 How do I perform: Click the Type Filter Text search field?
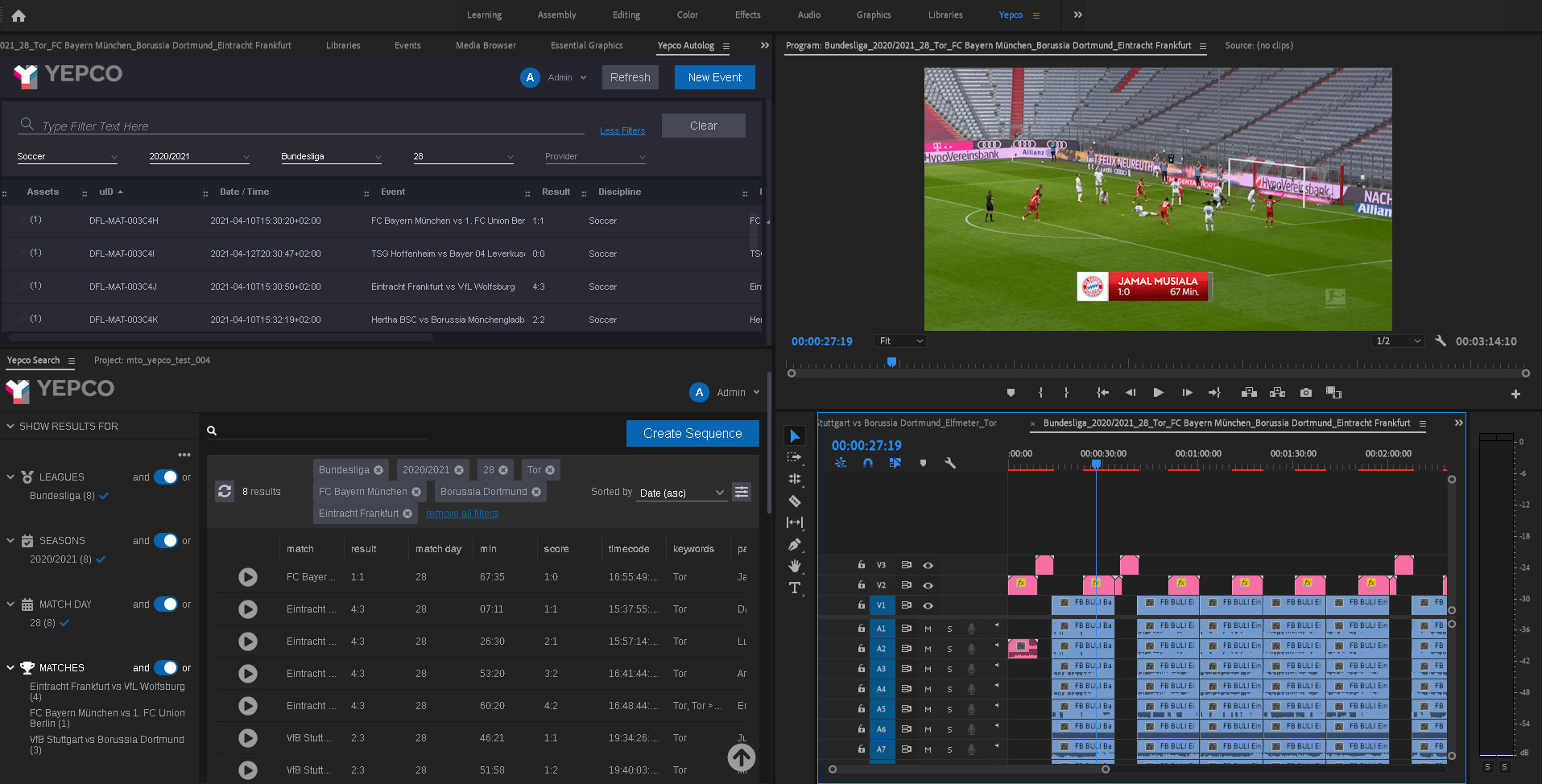(306, 126)
